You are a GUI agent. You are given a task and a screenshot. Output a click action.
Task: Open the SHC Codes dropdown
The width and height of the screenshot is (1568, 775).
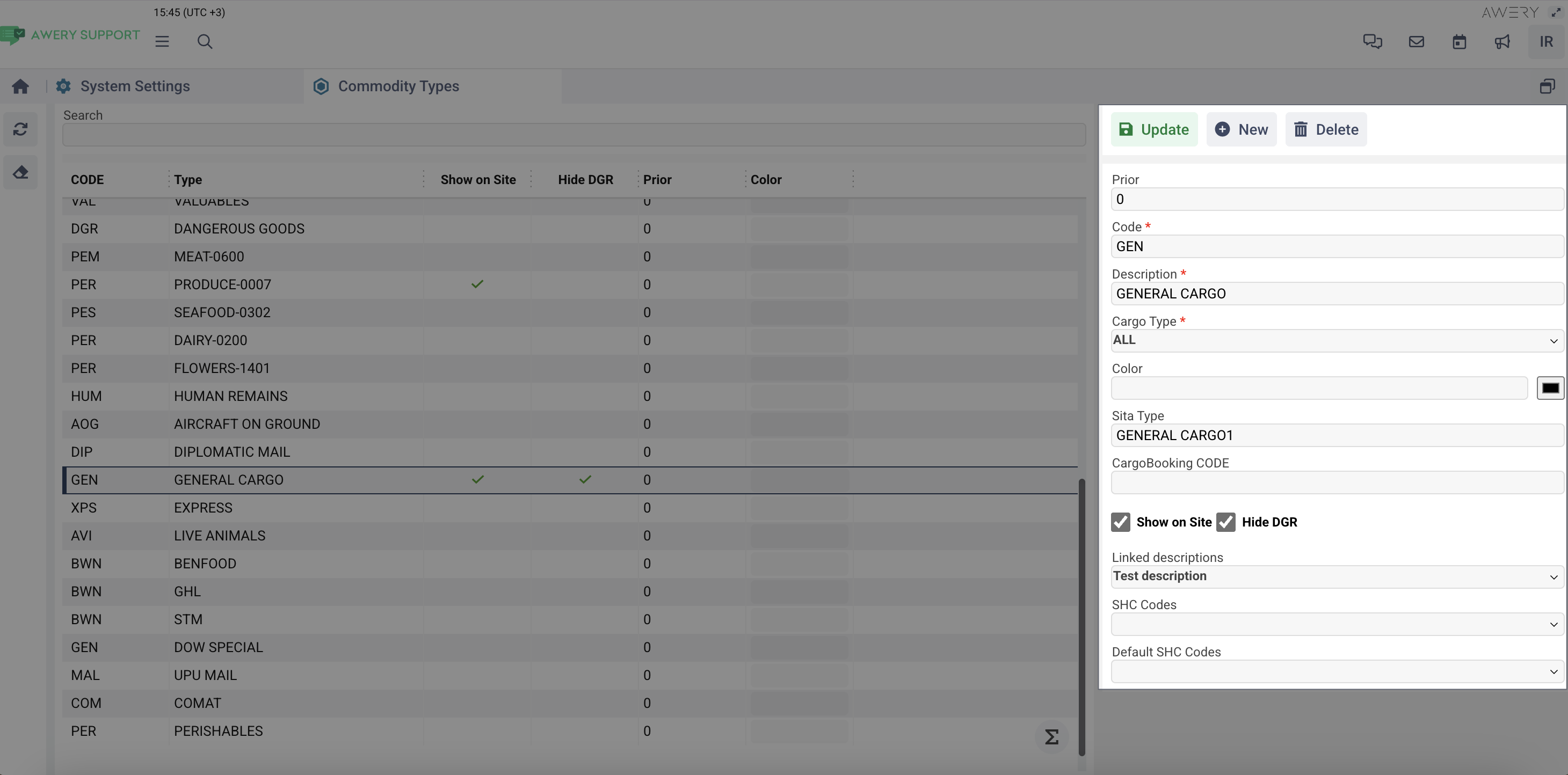tap(1337, 624)
